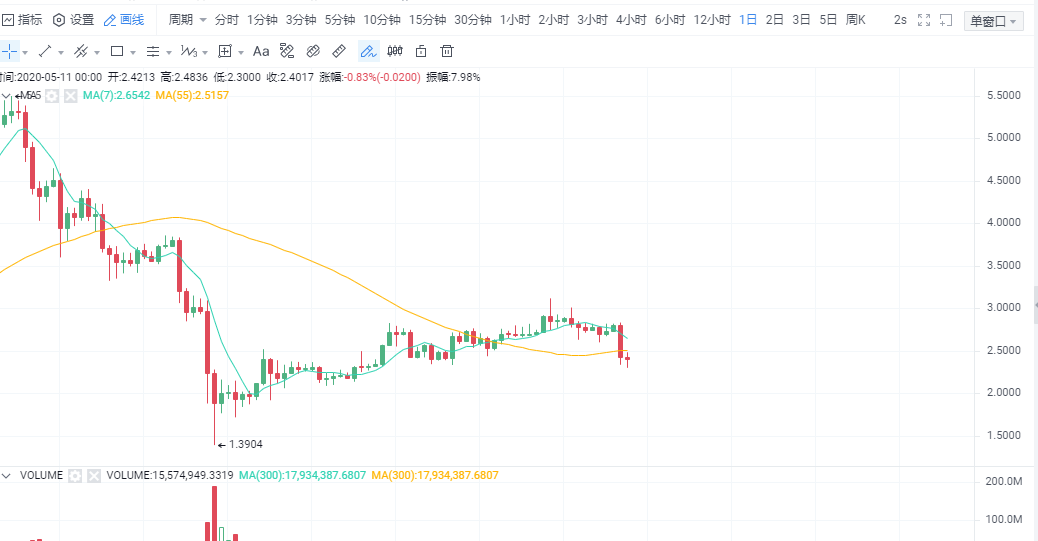Image resolution: width=1038 pixels, height=541 pixels.
Task: Click the MA(7):2.6542 legend value
Action: 117,95
